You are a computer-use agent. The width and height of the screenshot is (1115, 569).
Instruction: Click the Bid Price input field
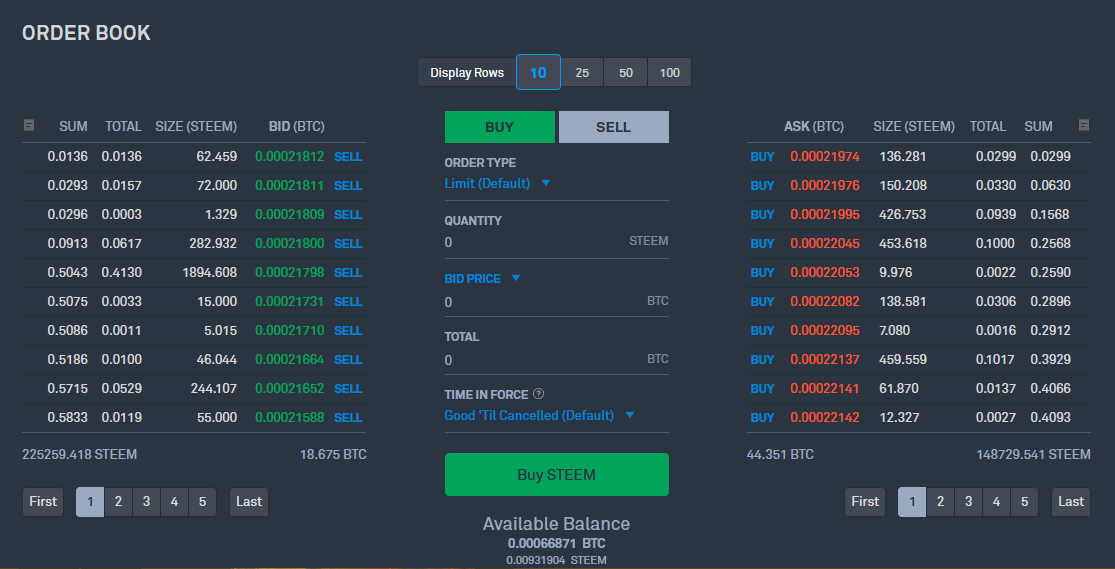[x=557, y=302]
